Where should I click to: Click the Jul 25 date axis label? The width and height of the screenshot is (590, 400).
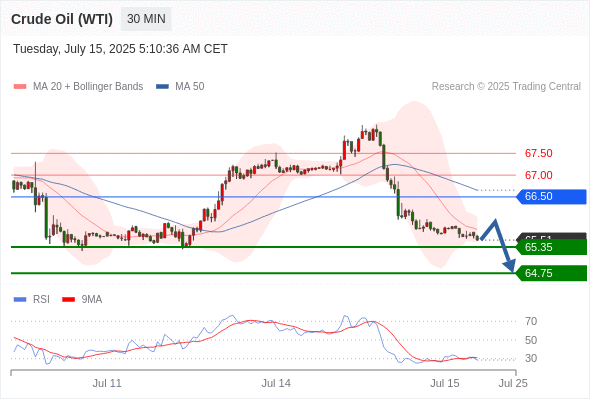(x=513, y=383)
